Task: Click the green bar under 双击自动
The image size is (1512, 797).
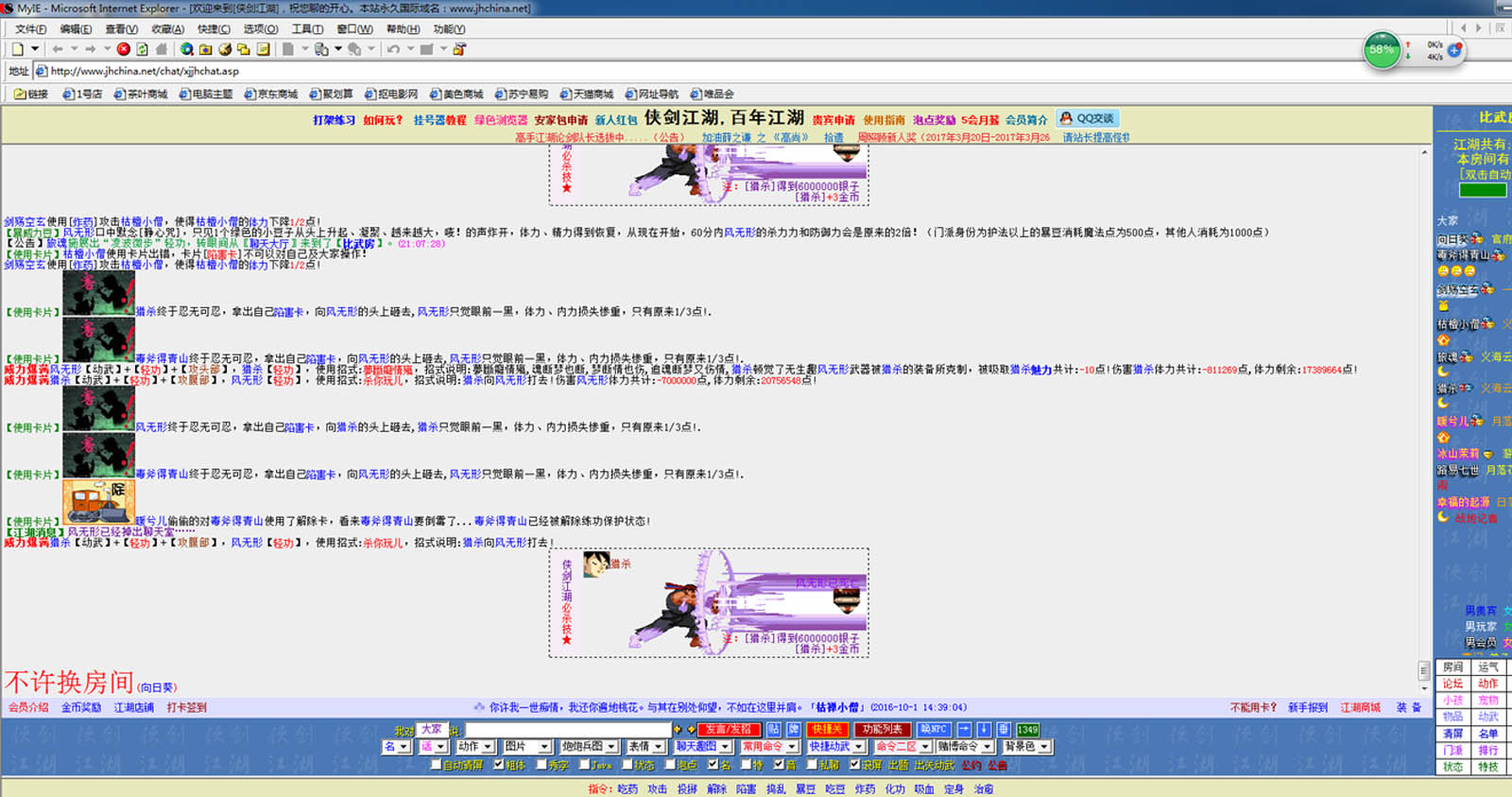Action: (1483, 189)
